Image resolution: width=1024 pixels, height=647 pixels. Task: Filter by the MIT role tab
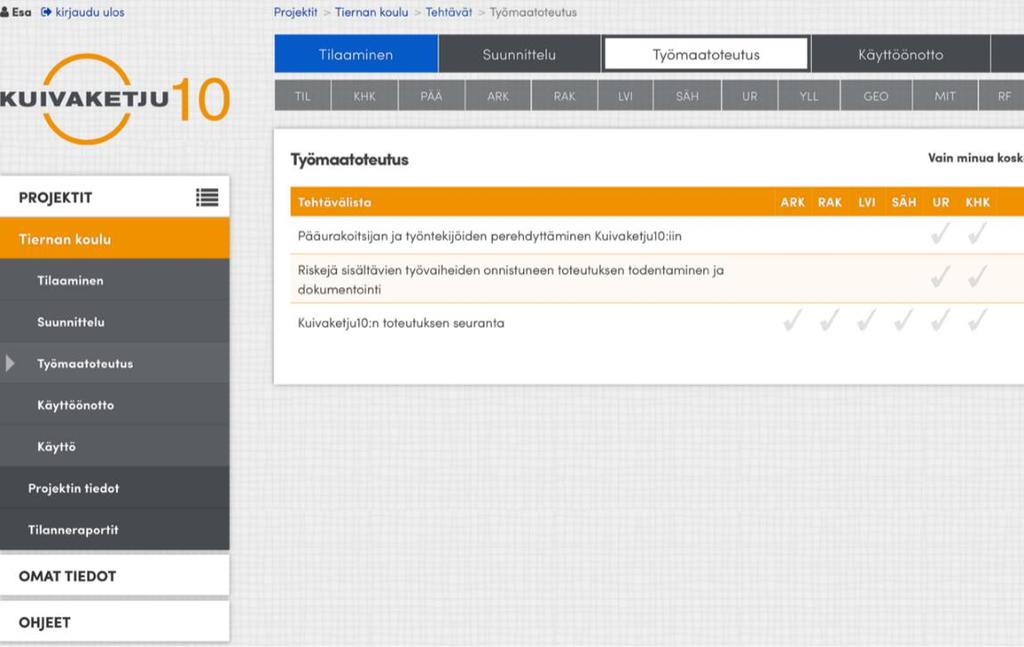click(x=945, y=96)
